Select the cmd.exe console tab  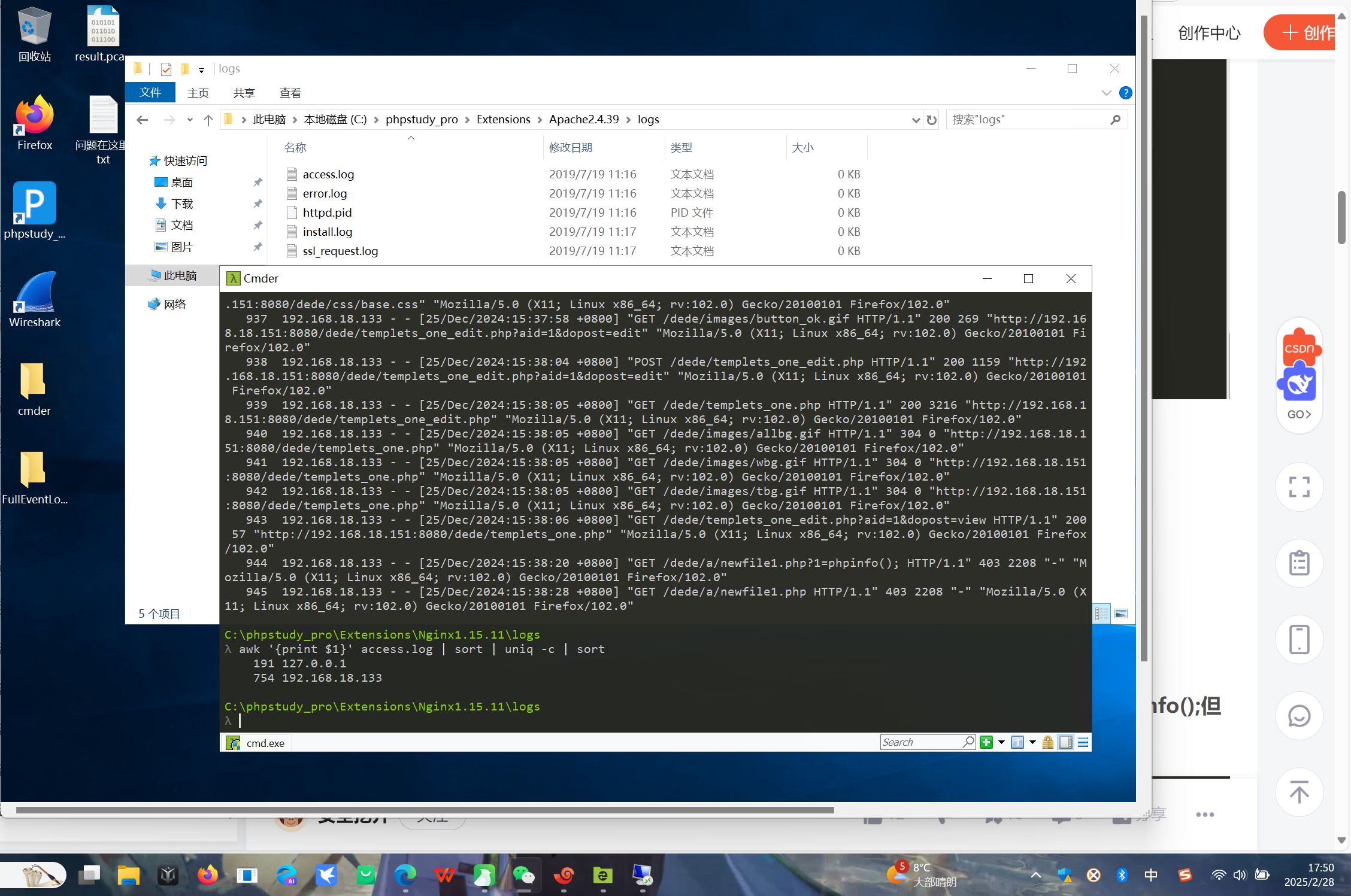pos(256,743)
